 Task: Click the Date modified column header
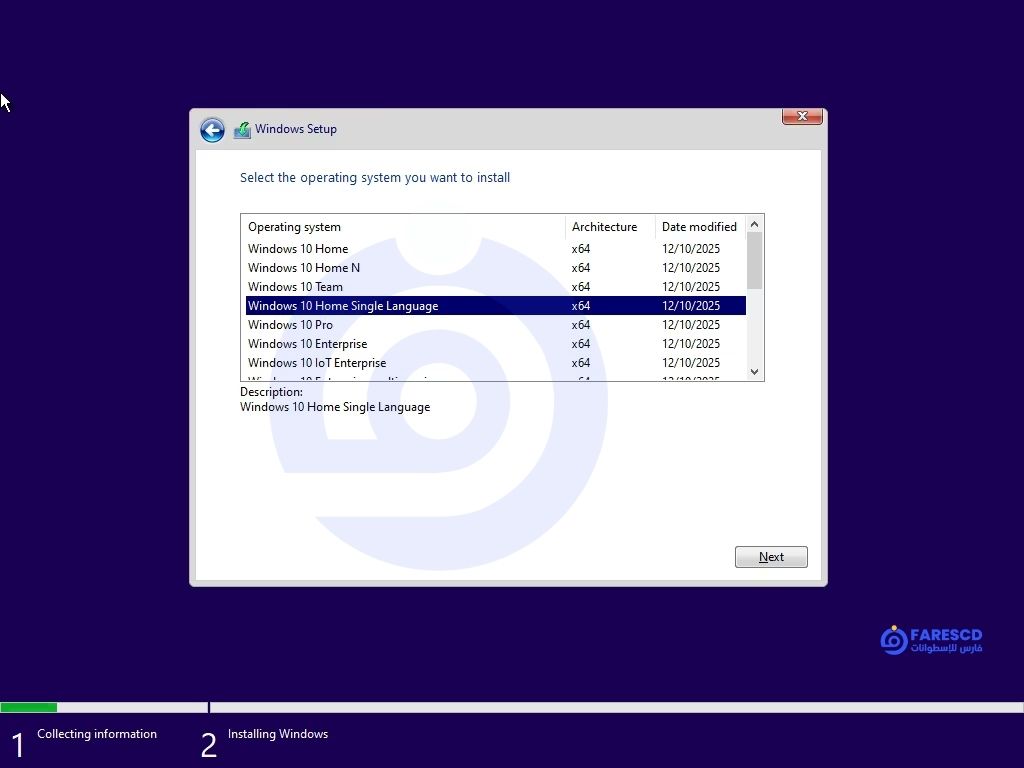tap(699, 227)
